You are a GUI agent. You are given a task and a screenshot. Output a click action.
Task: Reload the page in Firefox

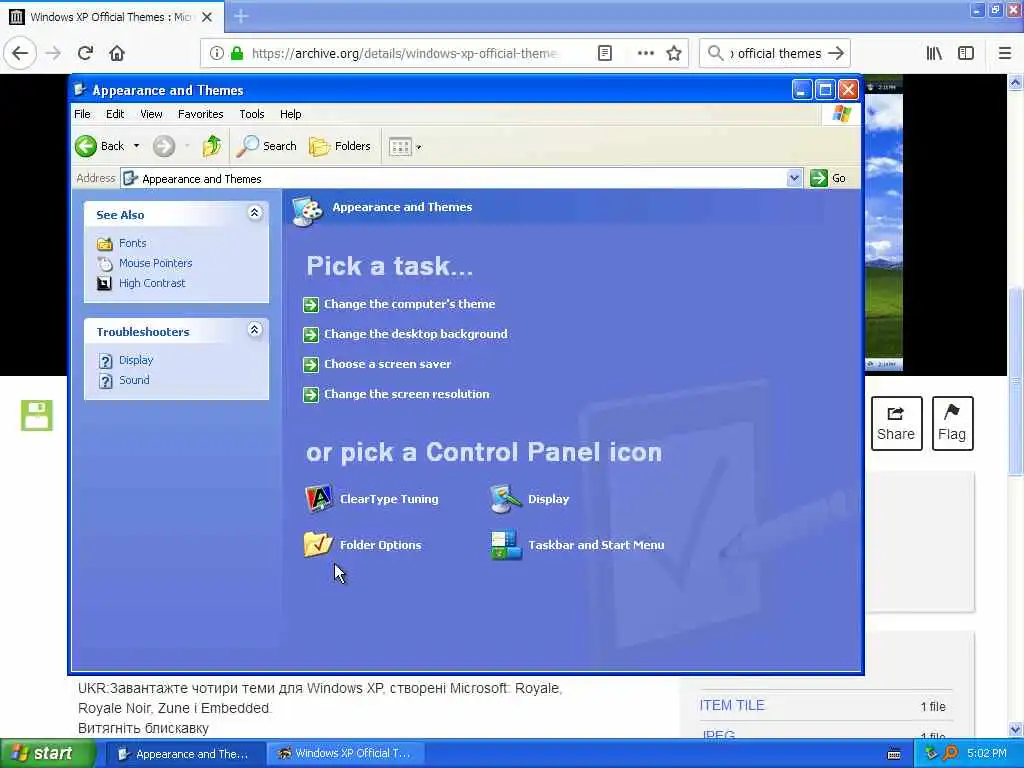click(x=86, y=53)
